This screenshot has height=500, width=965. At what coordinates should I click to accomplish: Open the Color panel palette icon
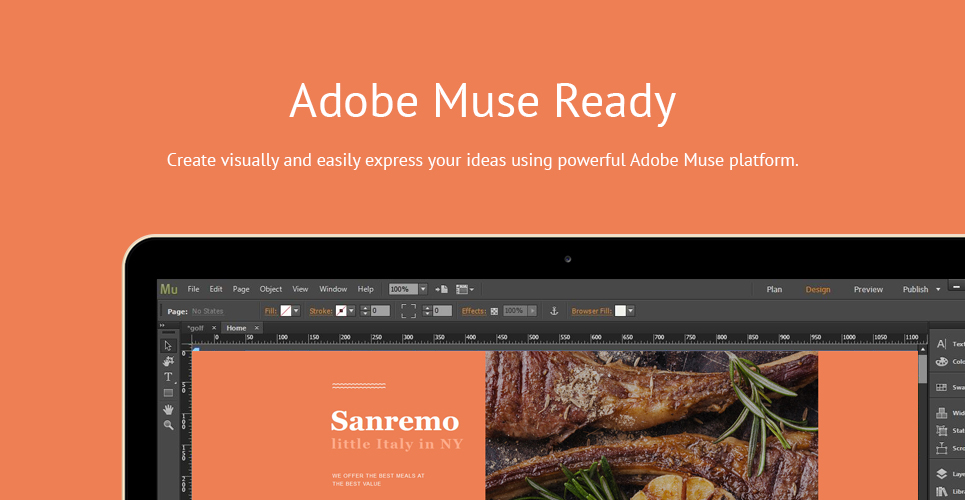pos(942,362)
